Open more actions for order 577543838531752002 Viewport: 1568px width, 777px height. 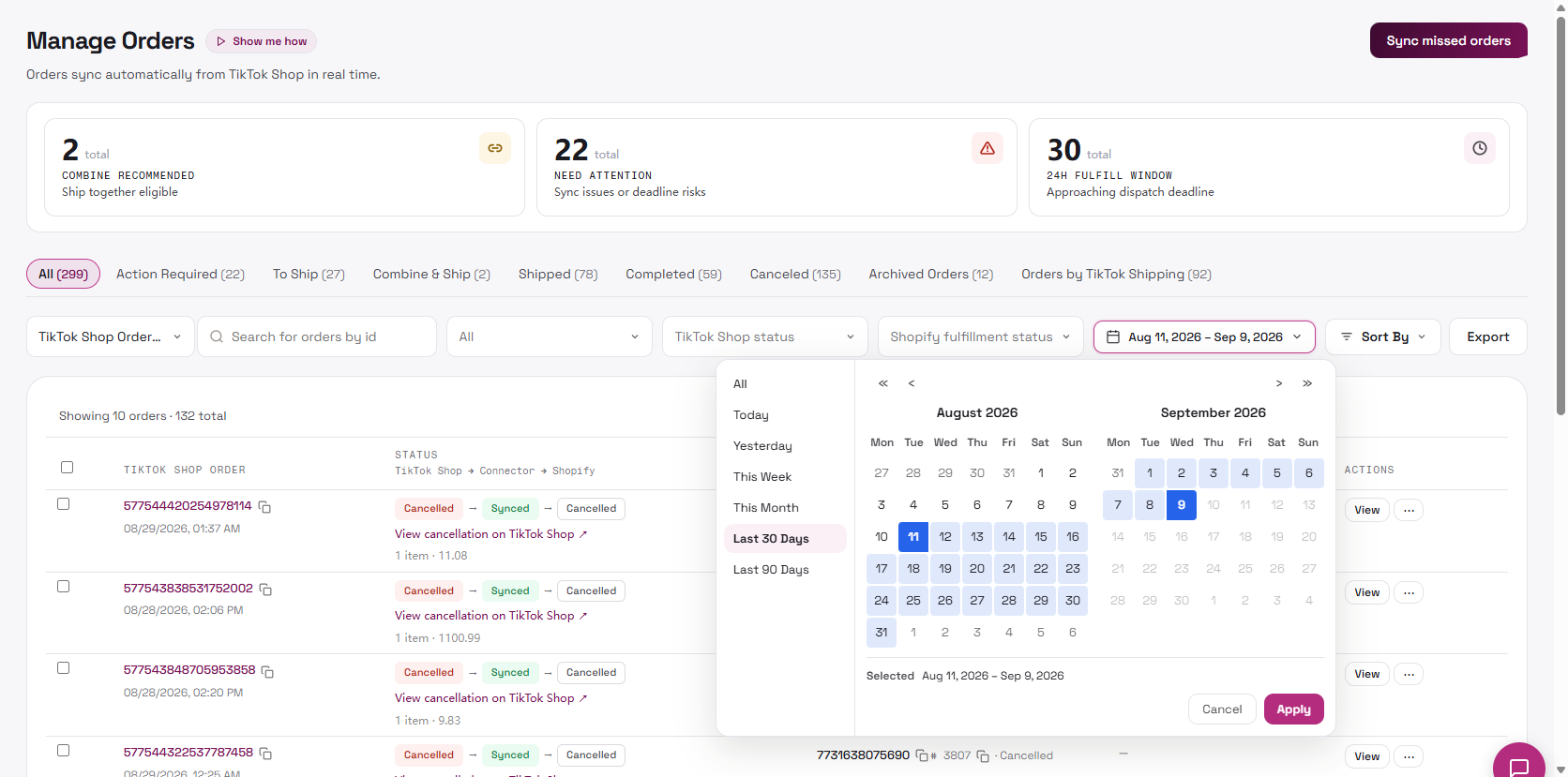tap(1409, 592)
